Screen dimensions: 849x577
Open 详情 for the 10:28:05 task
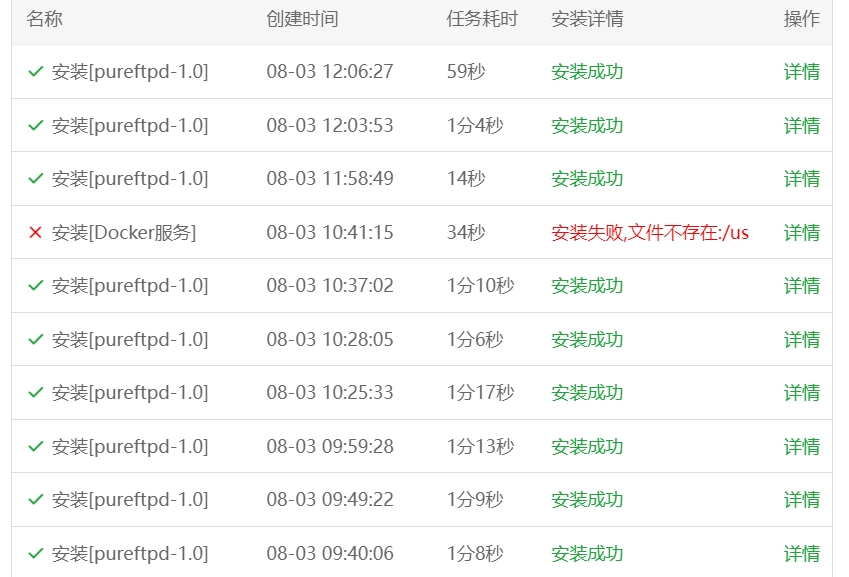click(802, 340)
